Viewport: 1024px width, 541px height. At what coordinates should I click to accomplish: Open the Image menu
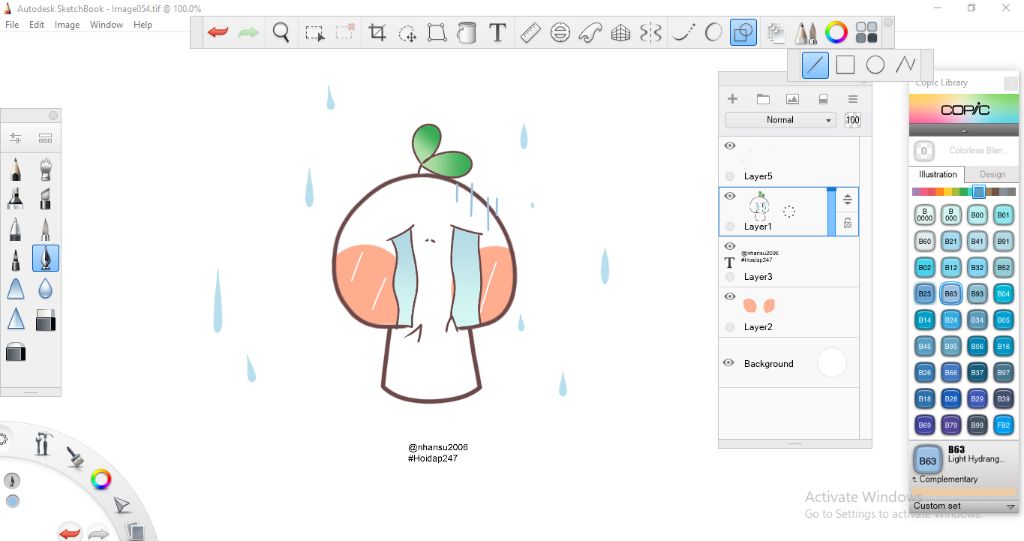pos(67,25)
